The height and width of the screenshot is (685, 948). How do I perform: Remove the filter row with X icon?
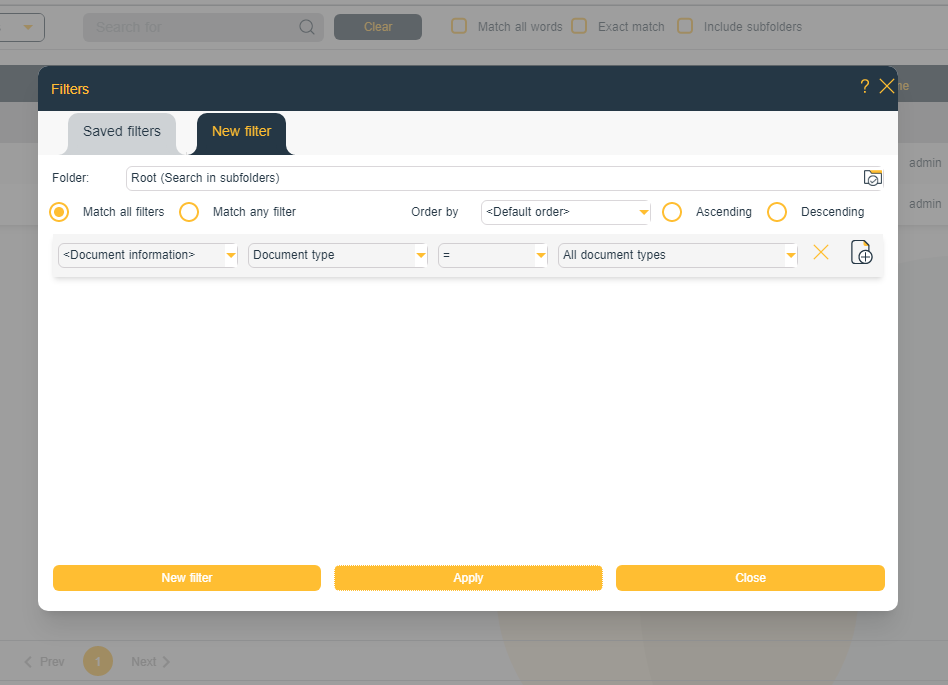[821, 253]
